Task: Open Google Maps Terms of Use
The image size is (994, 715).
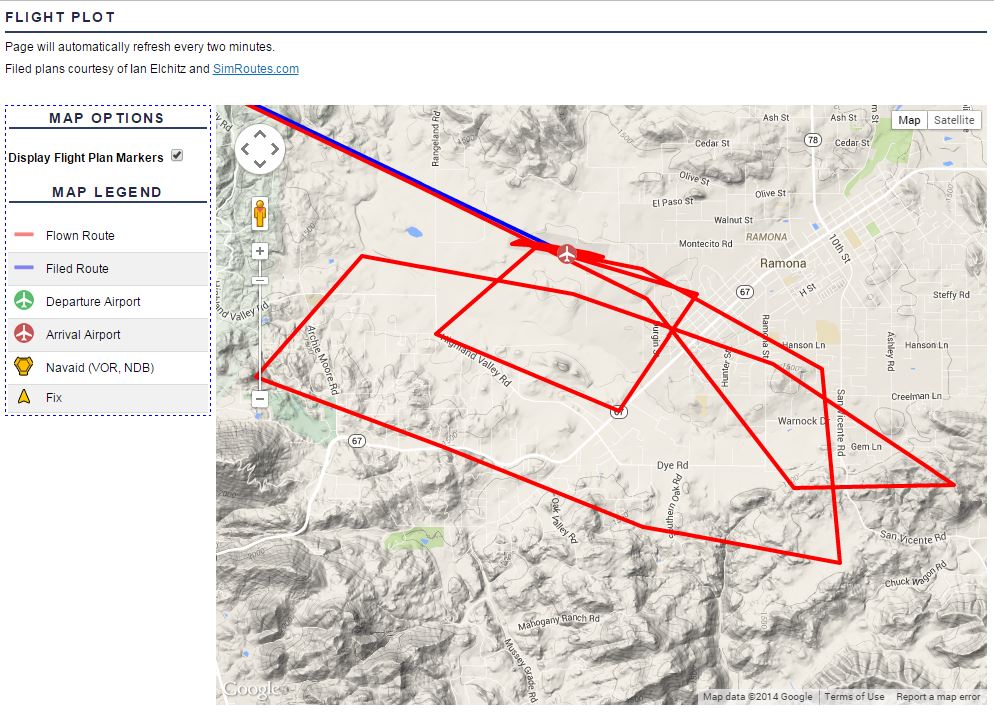Action: pos(853,697)
